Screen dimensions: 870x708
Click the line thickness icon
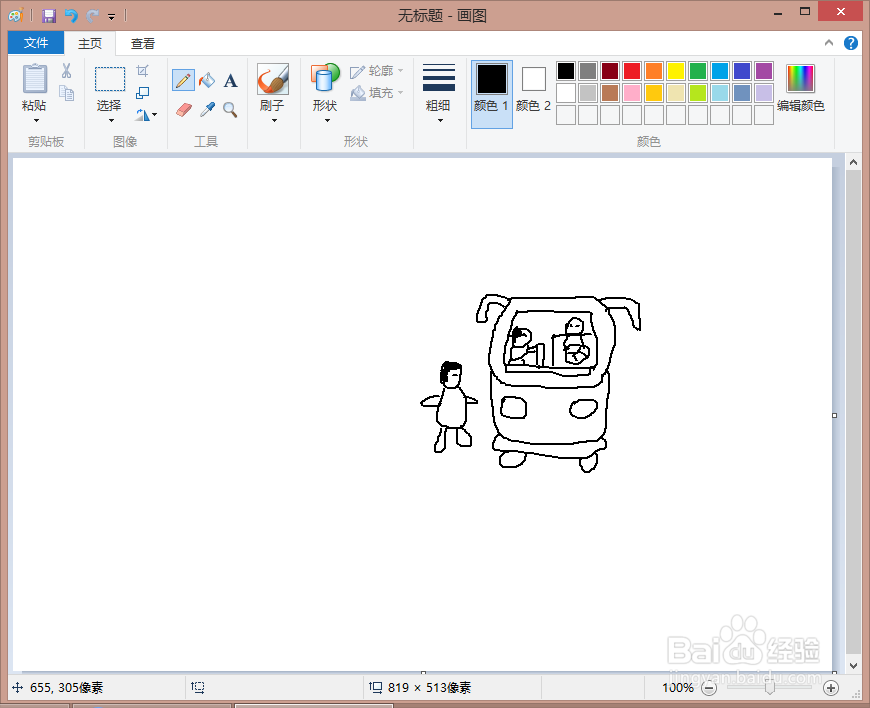click(439, 77)
